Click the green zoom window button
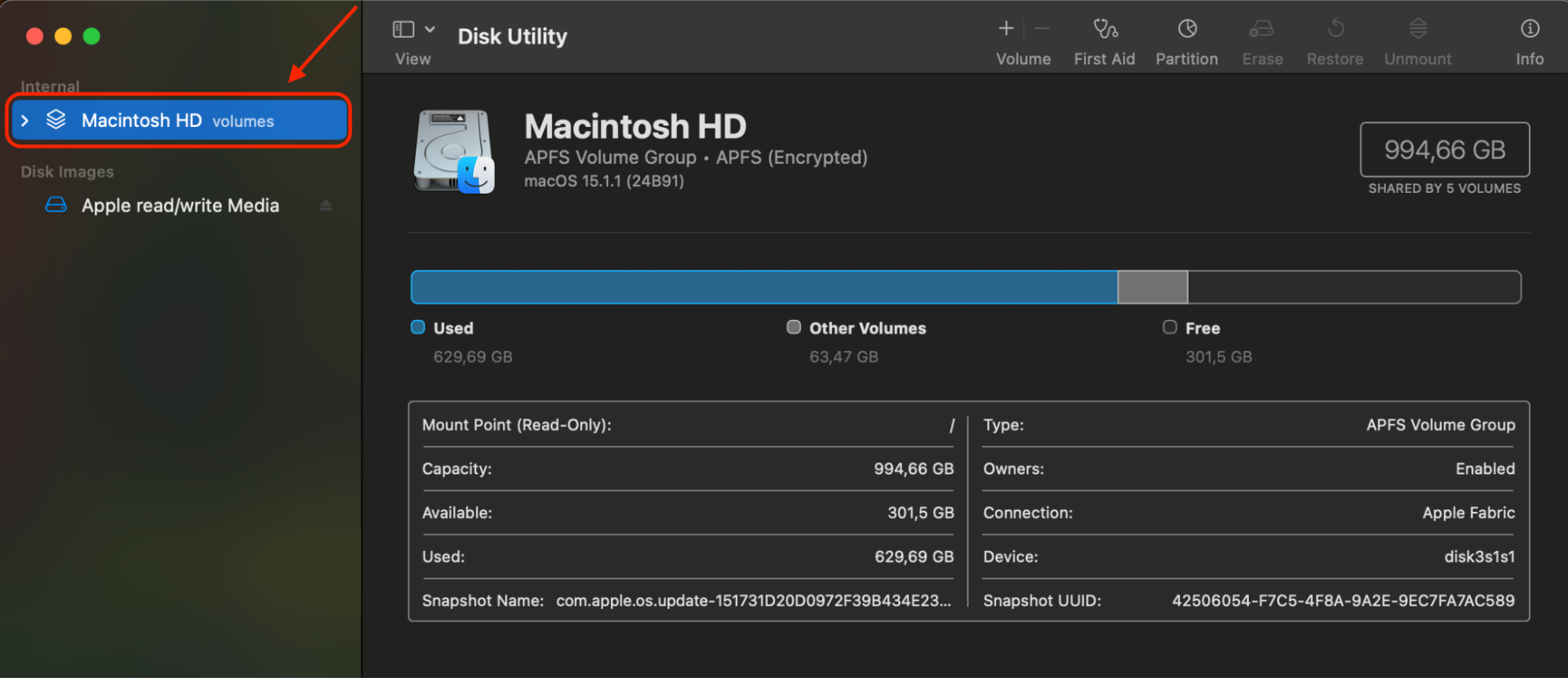Viewport: 1568px width, 678px height. pyautogui.click(x=92, y=36)
